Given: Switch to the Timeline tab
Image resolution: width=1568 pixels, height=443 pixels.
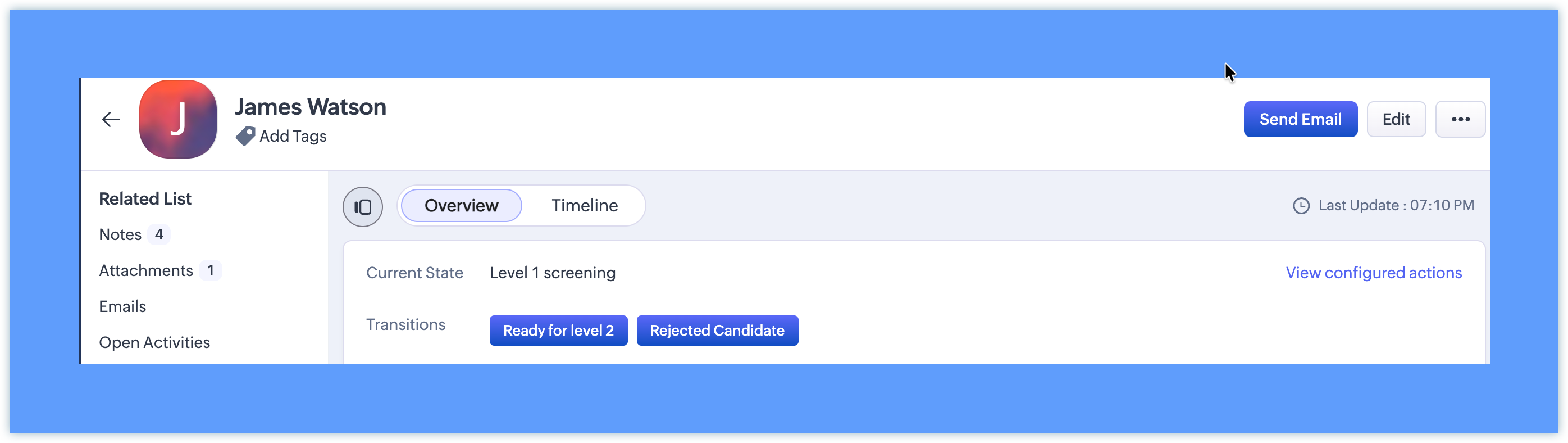Looking at the screenshot, I should 584,206.
